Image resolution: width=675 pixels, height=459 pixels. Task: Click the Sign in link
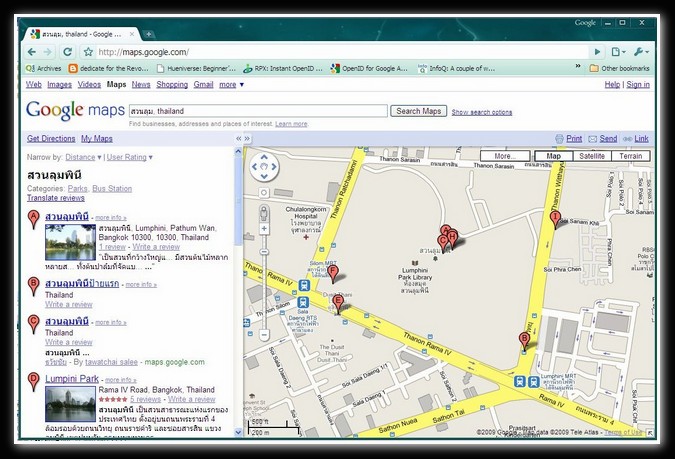pyautogui.click(x=638, y=84)
